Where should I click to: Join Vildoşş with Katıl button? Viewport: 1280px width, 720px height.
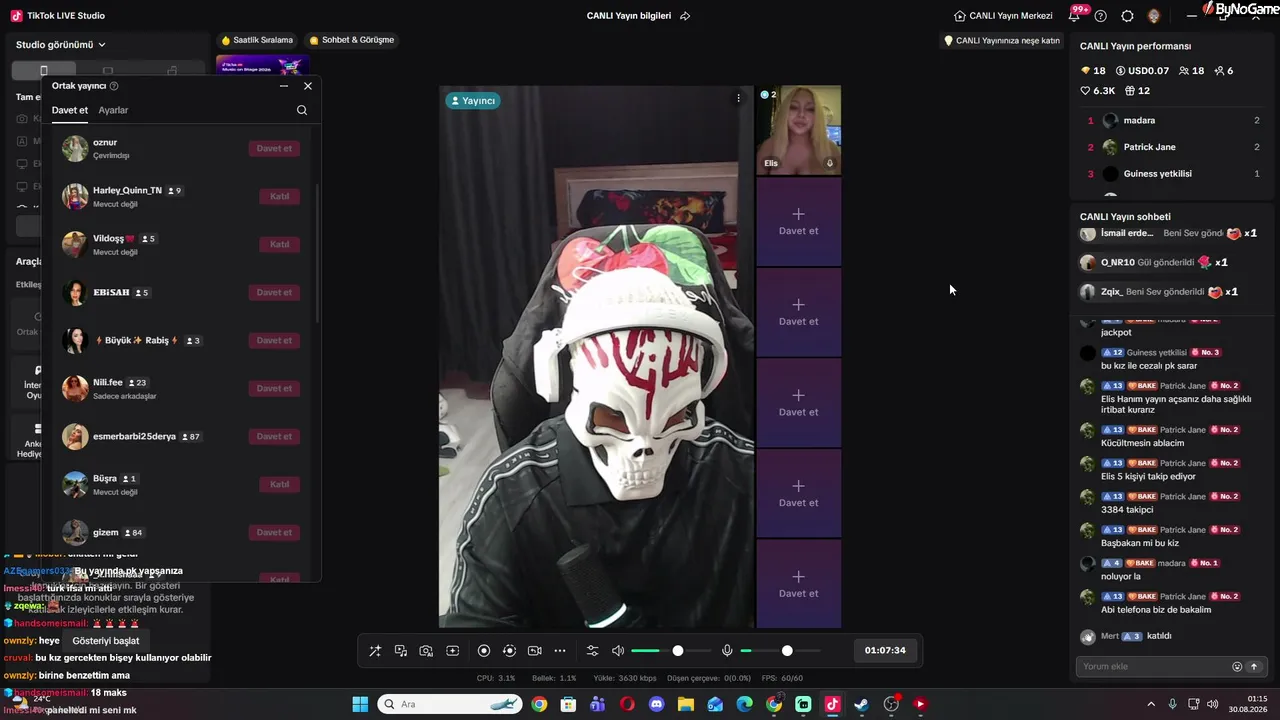tap(279, 244)
